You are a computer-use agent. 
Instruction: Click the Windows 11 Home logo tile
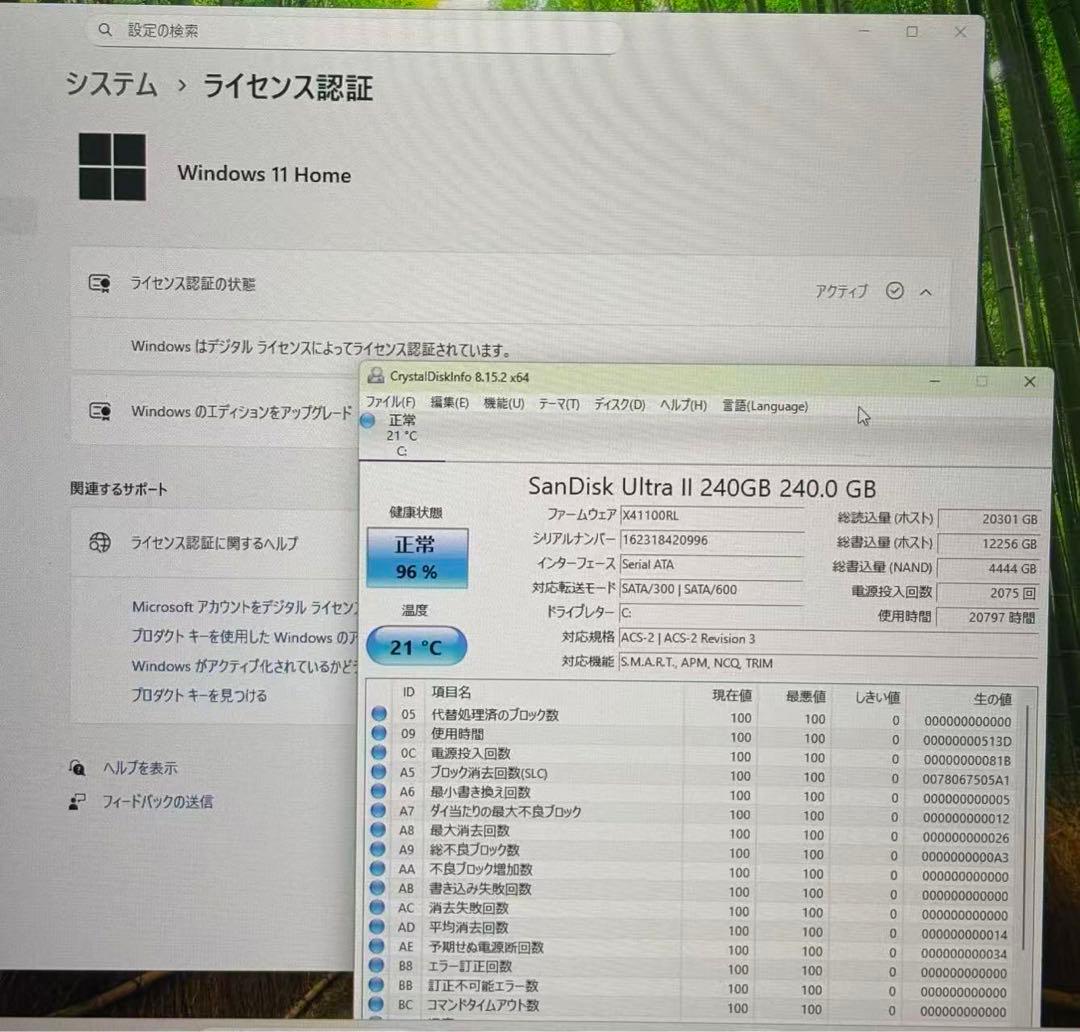pos(112,165)
